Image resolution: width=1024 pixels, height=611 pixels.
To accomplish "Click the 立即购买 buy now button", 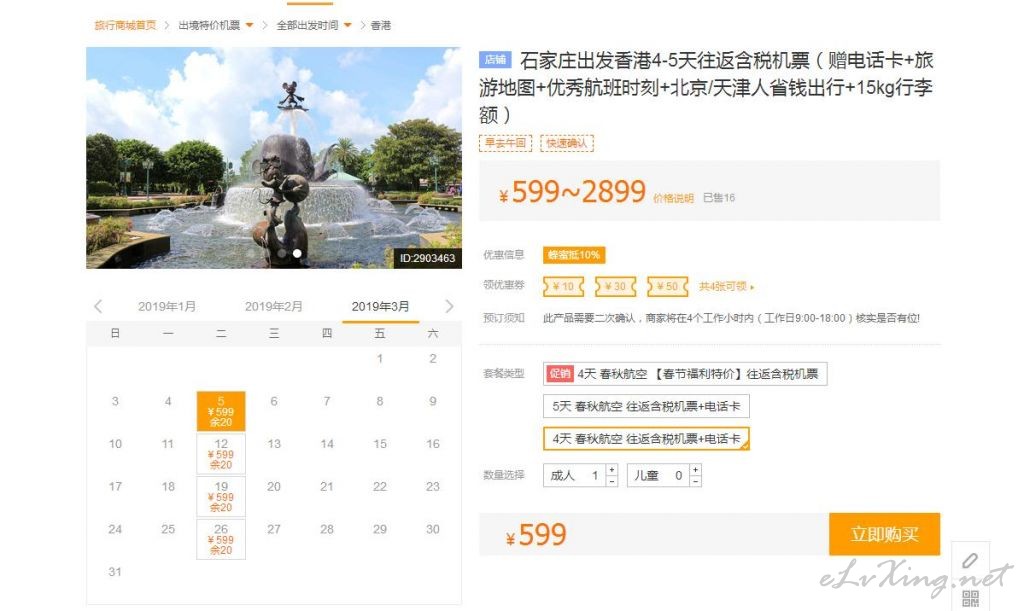I will point(884,534).
